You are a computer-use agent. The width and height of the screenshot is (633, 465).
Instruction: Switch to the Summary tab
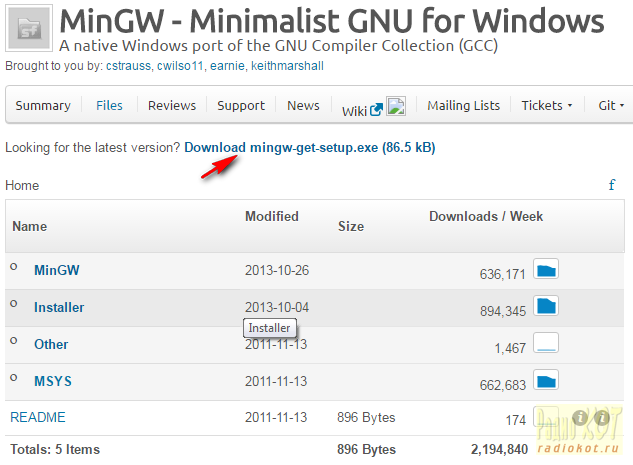pyautogui.click(x=43, y=105)
